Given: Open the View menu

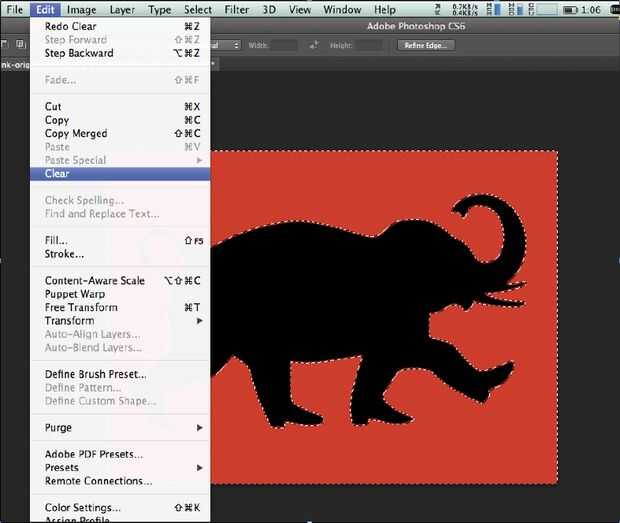Looking at the screenshot, I should (x=299, y=9).
